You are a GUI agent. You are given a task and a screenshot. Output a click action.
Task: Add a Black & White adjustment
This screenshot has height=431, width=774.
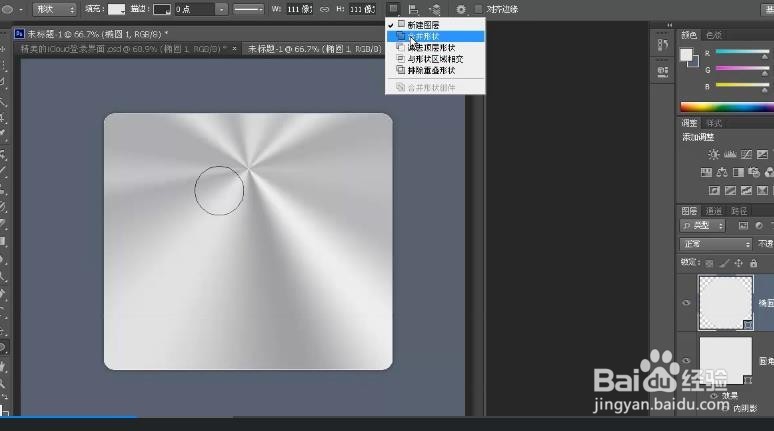(x=738, y=172)
